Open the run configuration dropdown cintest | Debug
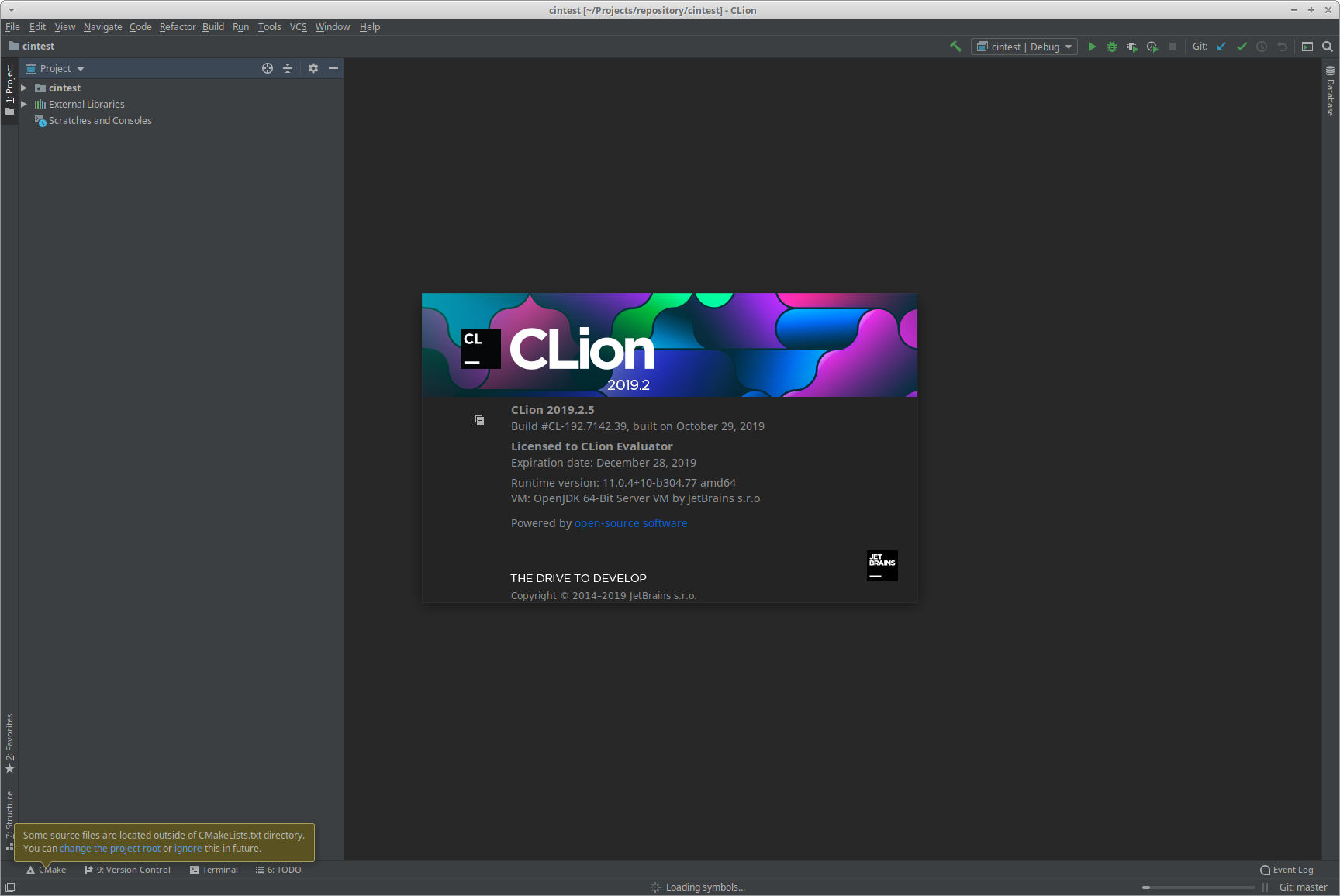 click(x=1024, y=47)
